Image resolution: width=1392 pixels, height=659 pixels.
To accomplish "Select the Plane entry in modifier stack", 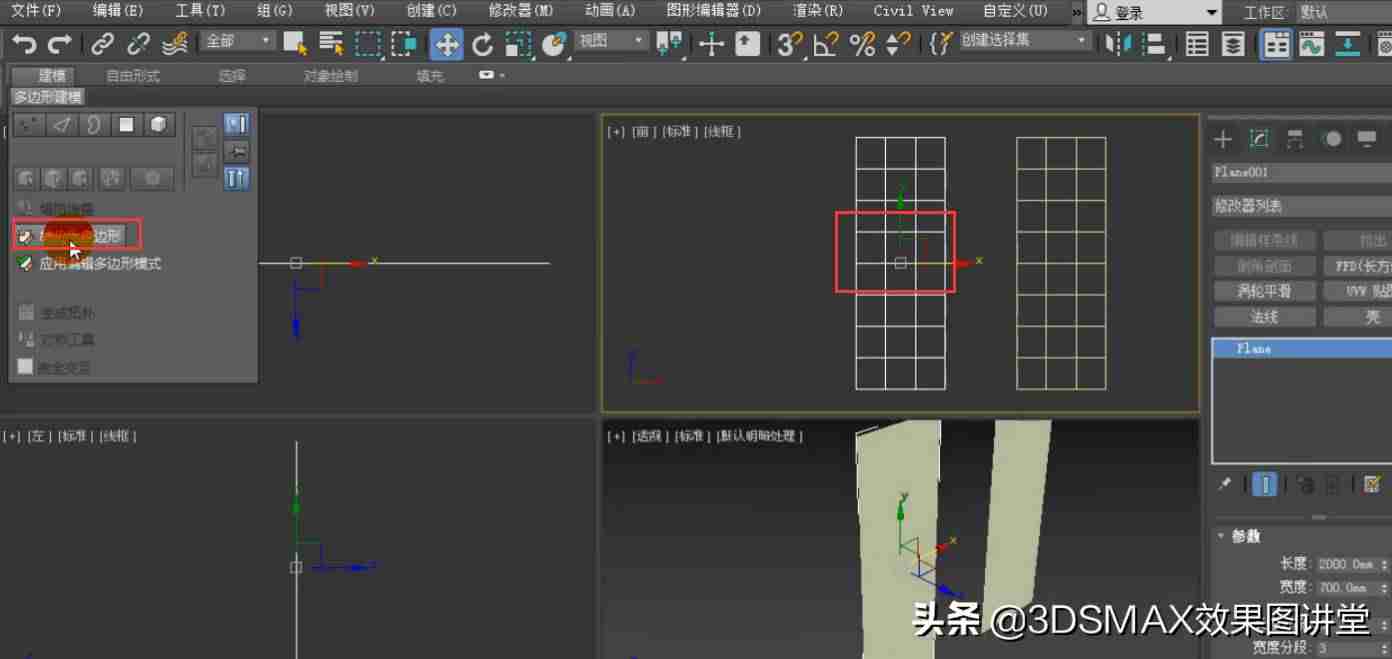I will pyautogui.click(x=1301, y=349).
